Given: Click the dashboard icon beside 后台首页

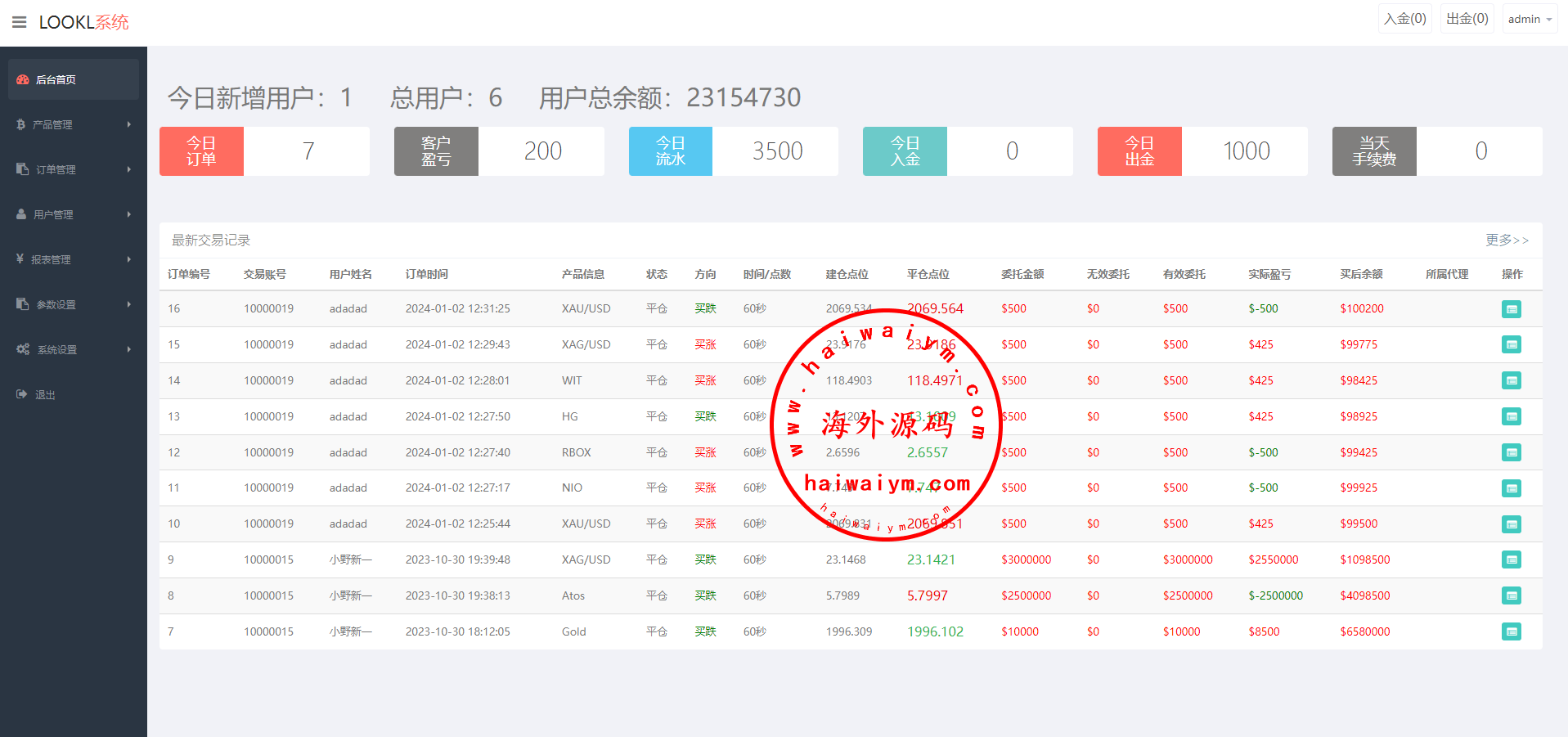Looking at the screenshot, I should 23,79.
